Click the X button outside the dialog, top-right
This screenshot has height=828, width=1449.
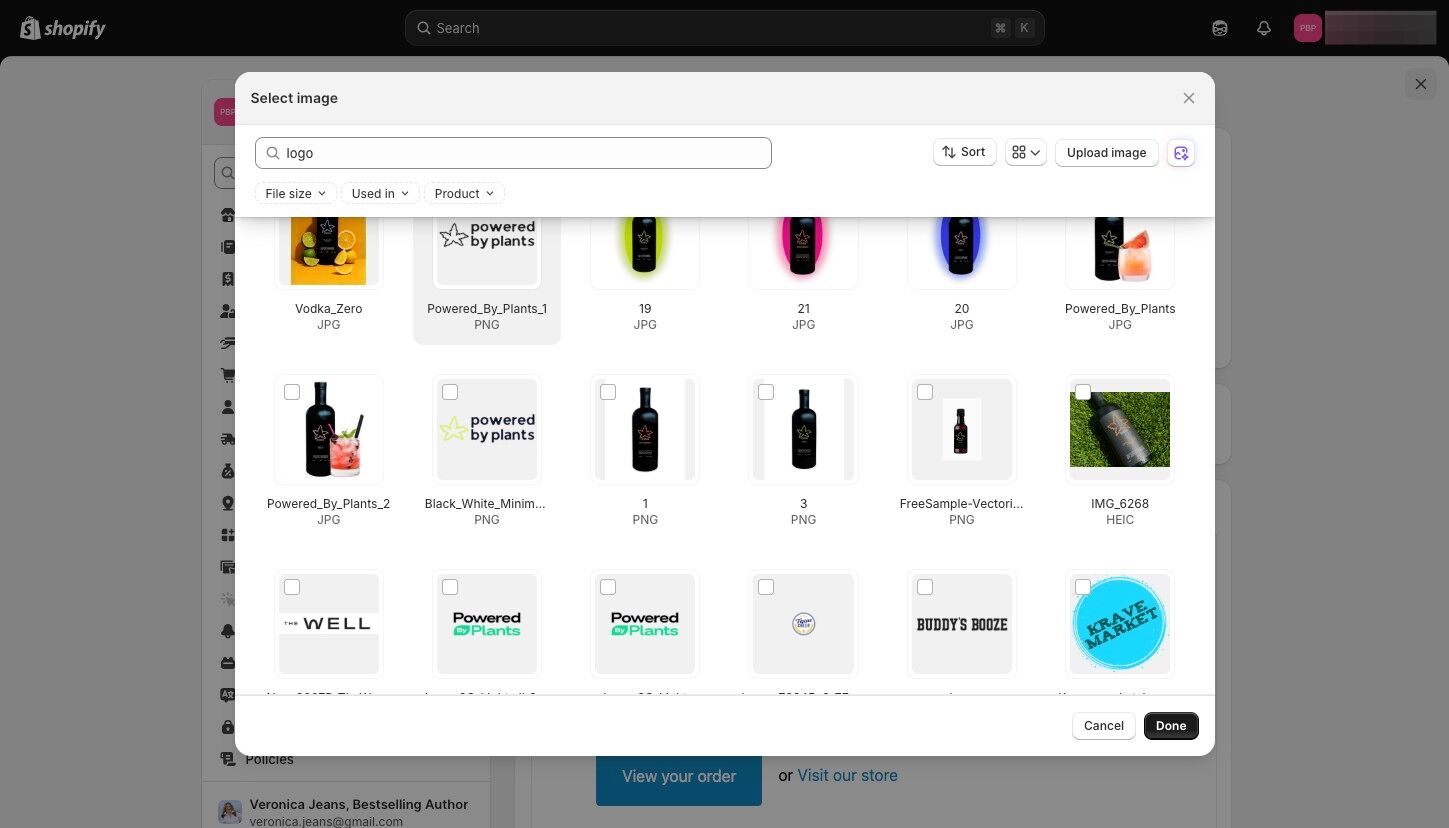tap(1421, 84)
